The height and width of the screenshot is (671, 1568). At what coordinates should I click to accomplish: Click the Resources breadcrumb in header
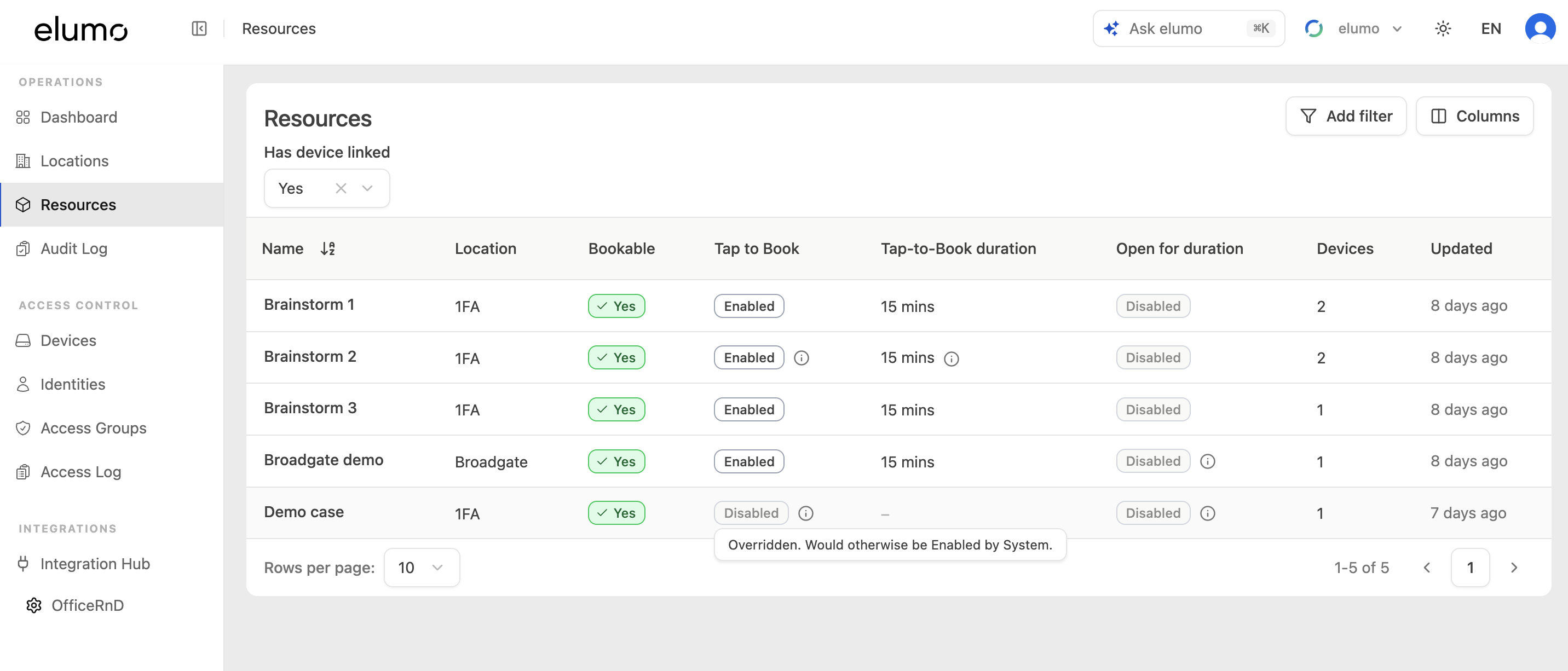(279, 28)
